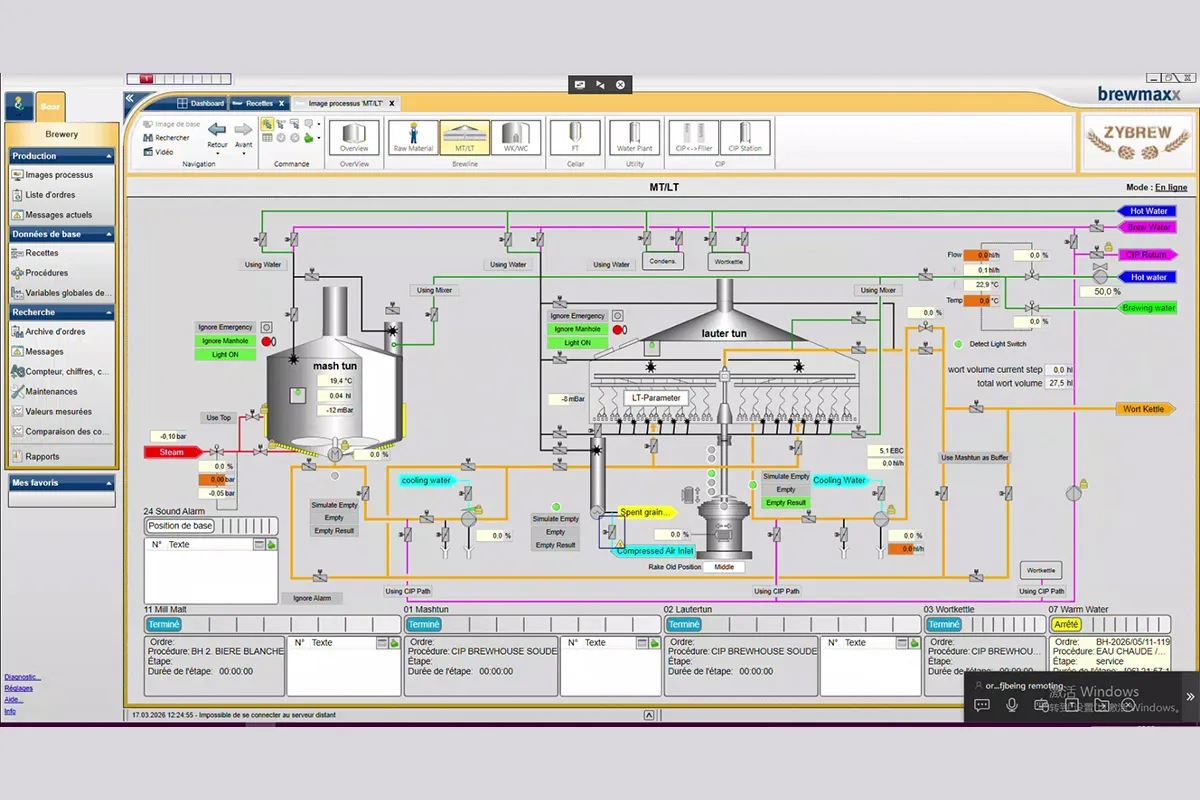Toggle mash tun Ignore Manhole

(x=227, y=341)
